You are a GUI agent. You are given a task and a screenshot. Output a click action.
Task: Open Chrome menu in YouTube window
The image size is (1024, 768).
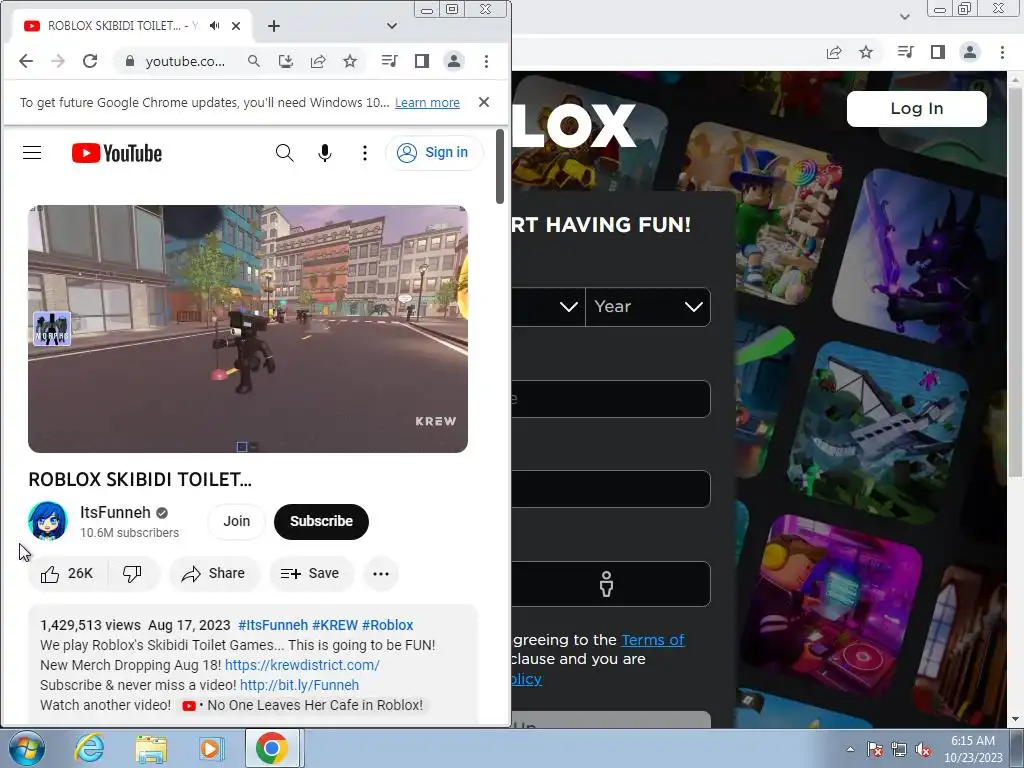(486, 61)
